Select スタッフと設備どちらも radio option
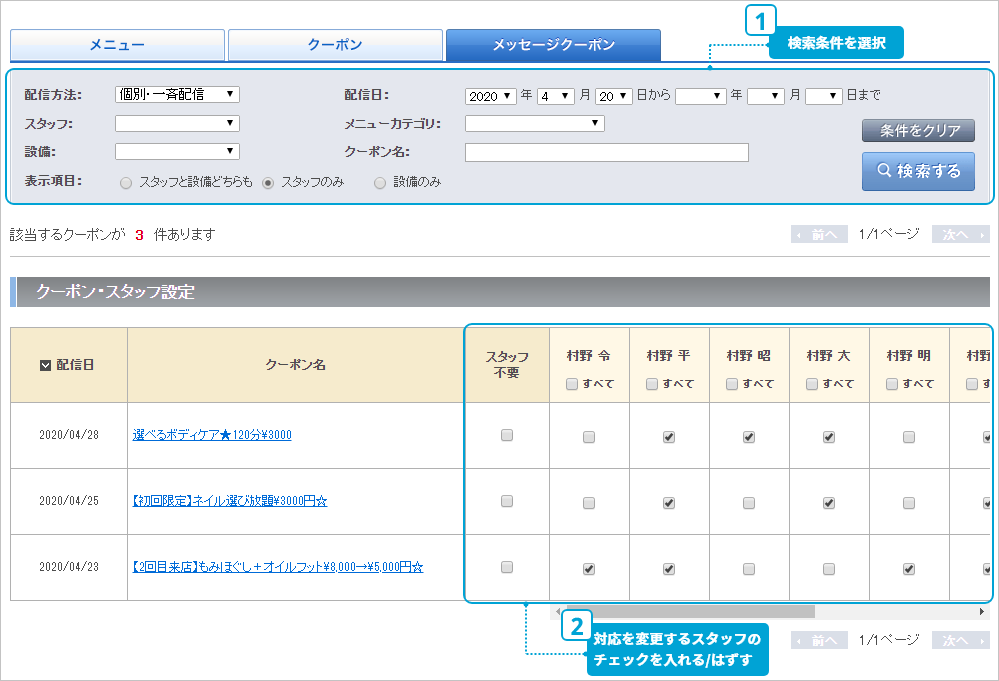The image size is (999, 681). coord(126,183)
